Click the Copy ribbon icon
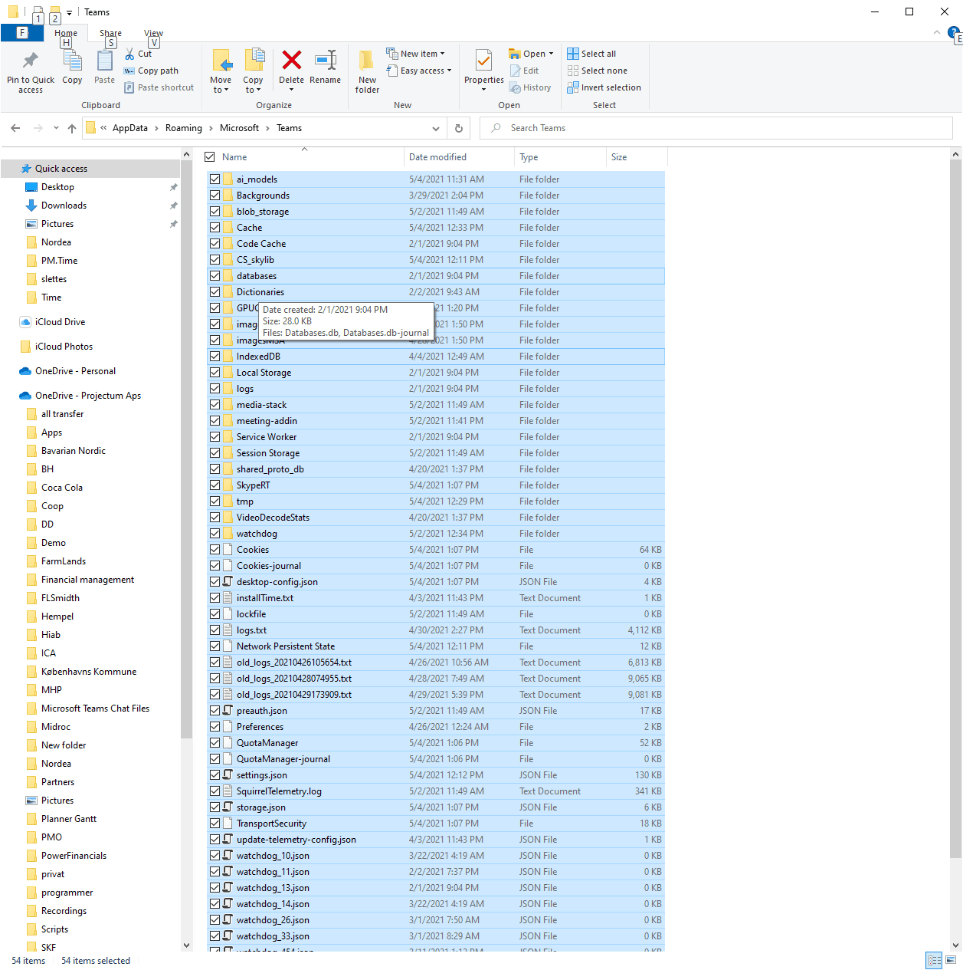 click(x=72, y=61)
